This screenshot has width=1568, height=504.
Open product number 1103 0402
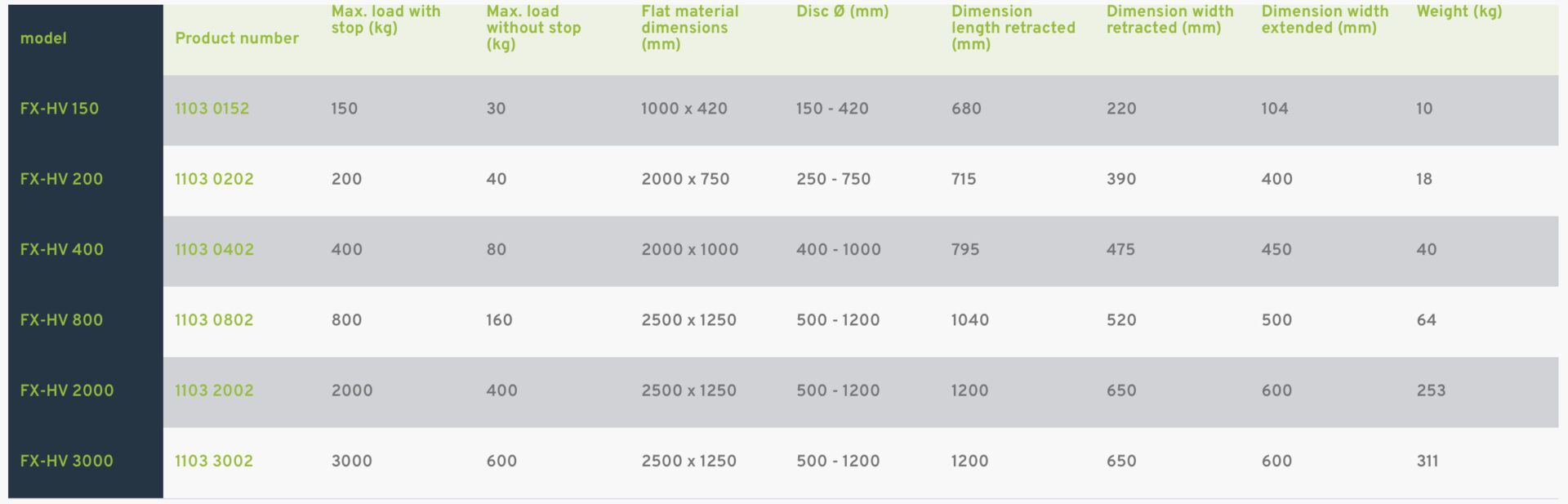[214, 249]
